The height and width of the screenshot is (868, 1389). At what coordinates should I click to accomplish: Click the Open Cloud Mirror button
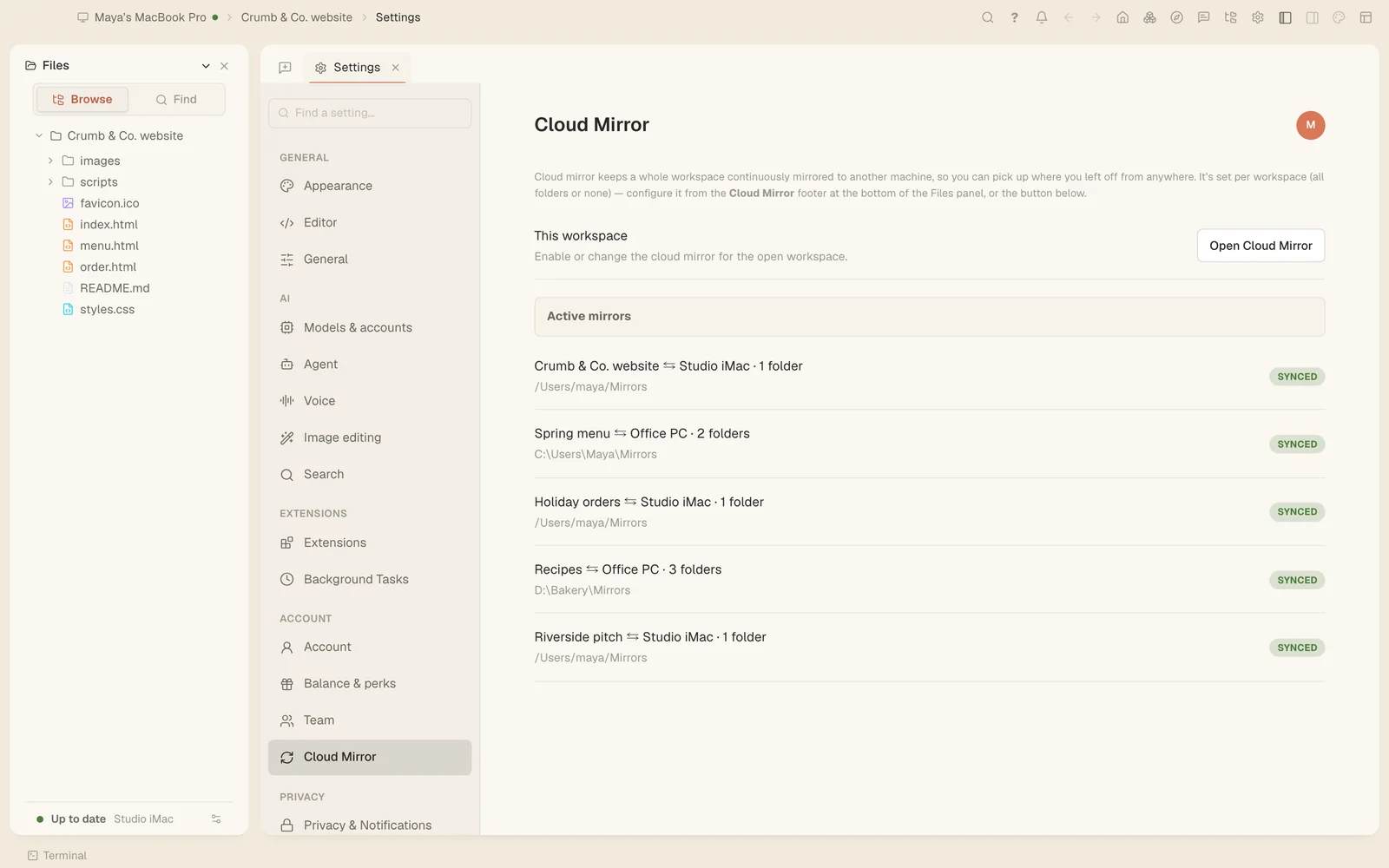coord(1261,246)
